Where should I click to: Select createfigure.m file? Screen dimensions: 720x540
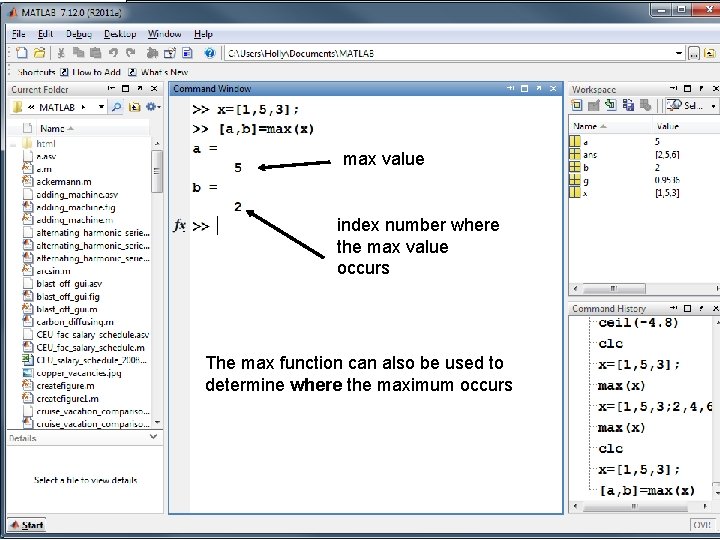coord(65,386)
